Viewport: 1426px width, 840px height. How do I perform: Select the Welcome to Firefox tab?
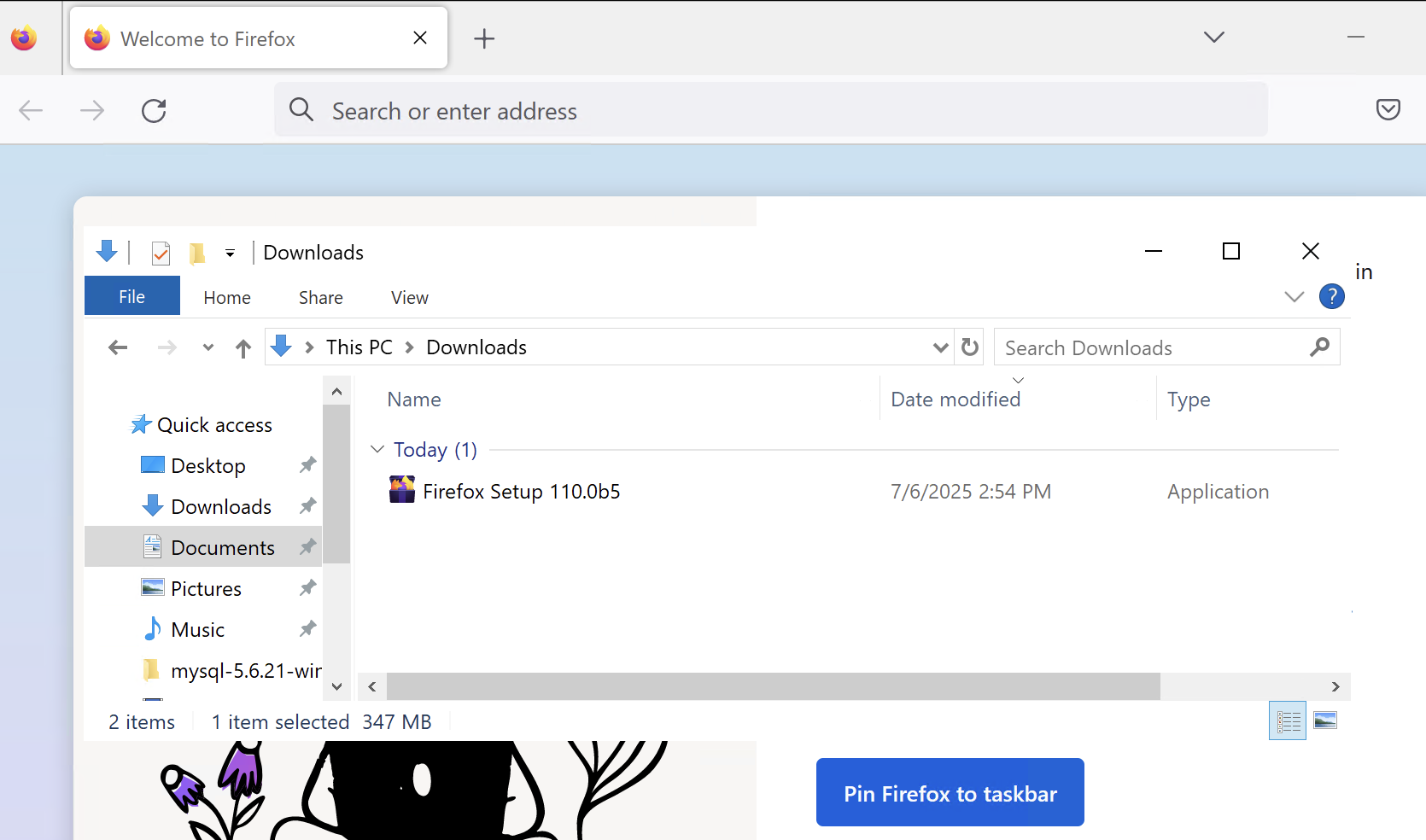click(259, 38)
